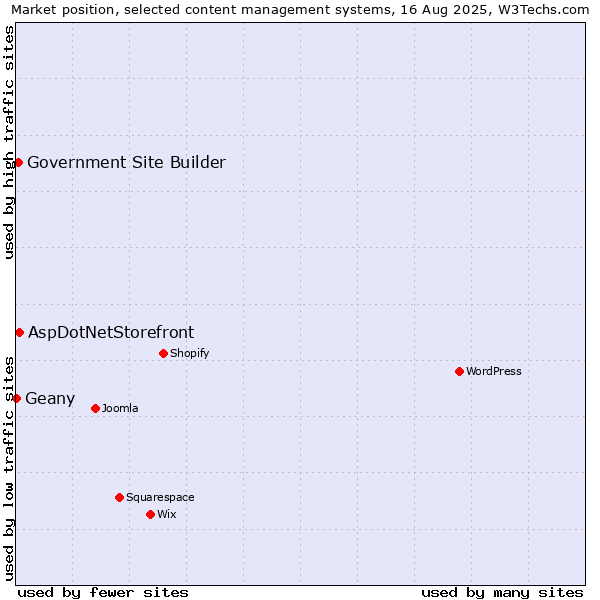Click the 'Squarespace' label text
Viewport: 600px width, 600px height.
(x=160, y=497)
